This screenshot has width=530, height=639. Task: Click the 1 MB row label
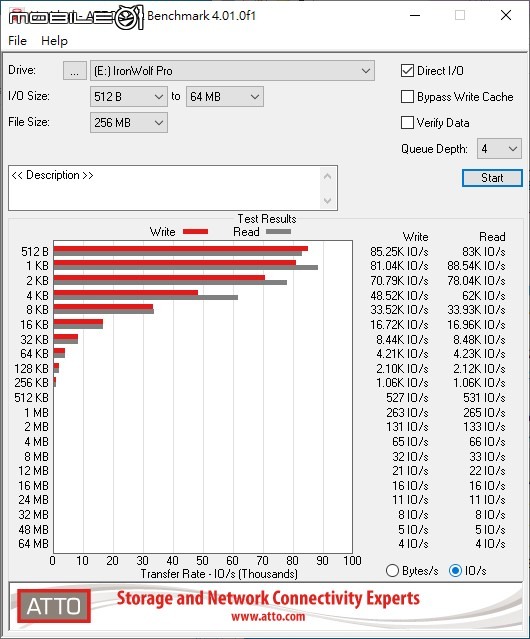tap(36, 413)
